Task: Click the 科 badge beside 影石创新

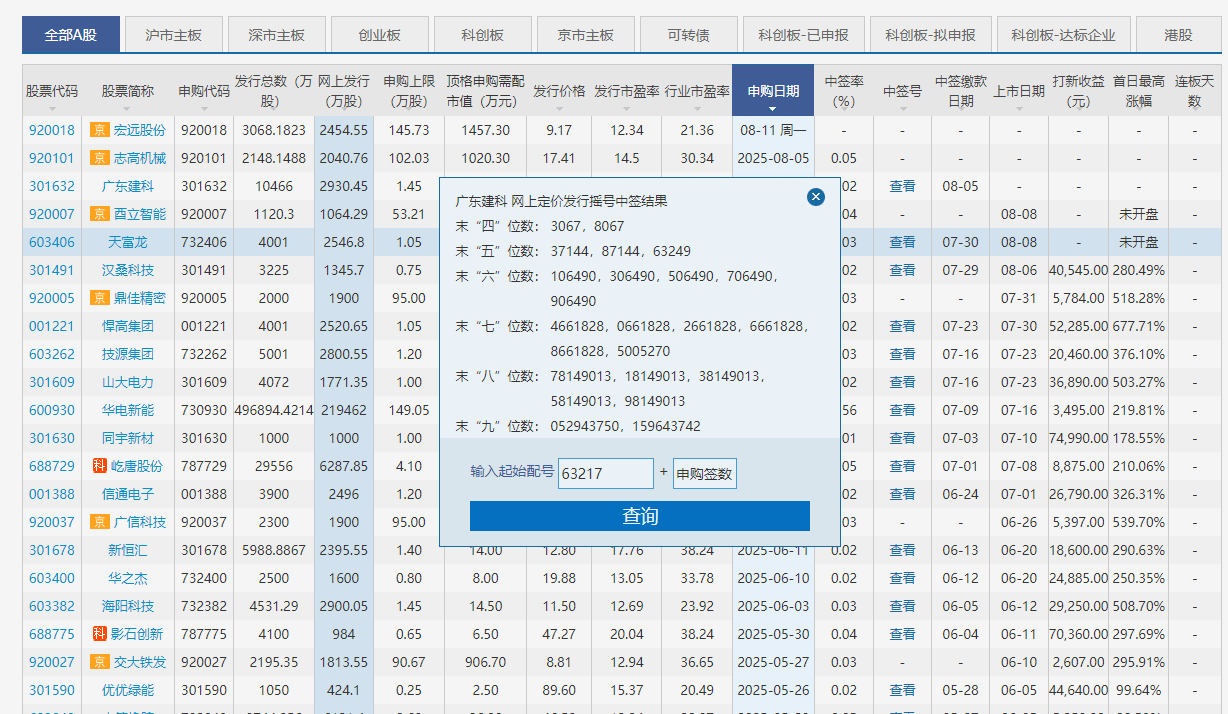Action: [98, 634]
